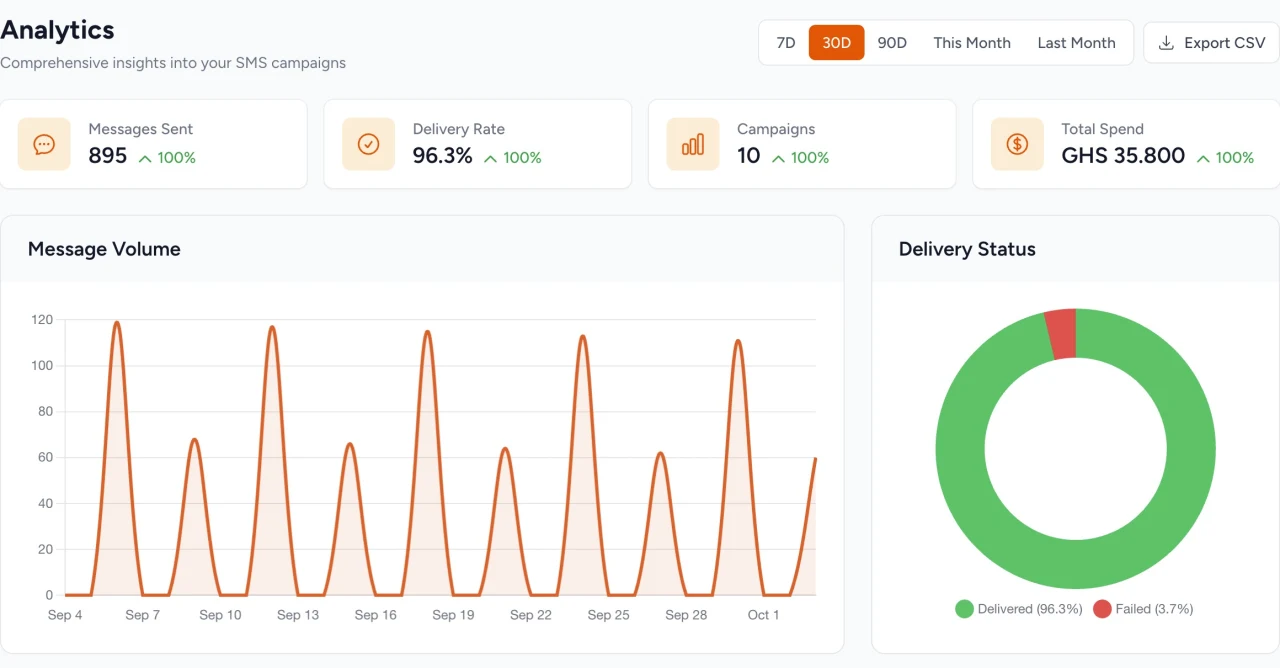This screenshot has width=1280, height=668.
Task: Click the Sep 4 axis label
Action: tap(65, 615)
